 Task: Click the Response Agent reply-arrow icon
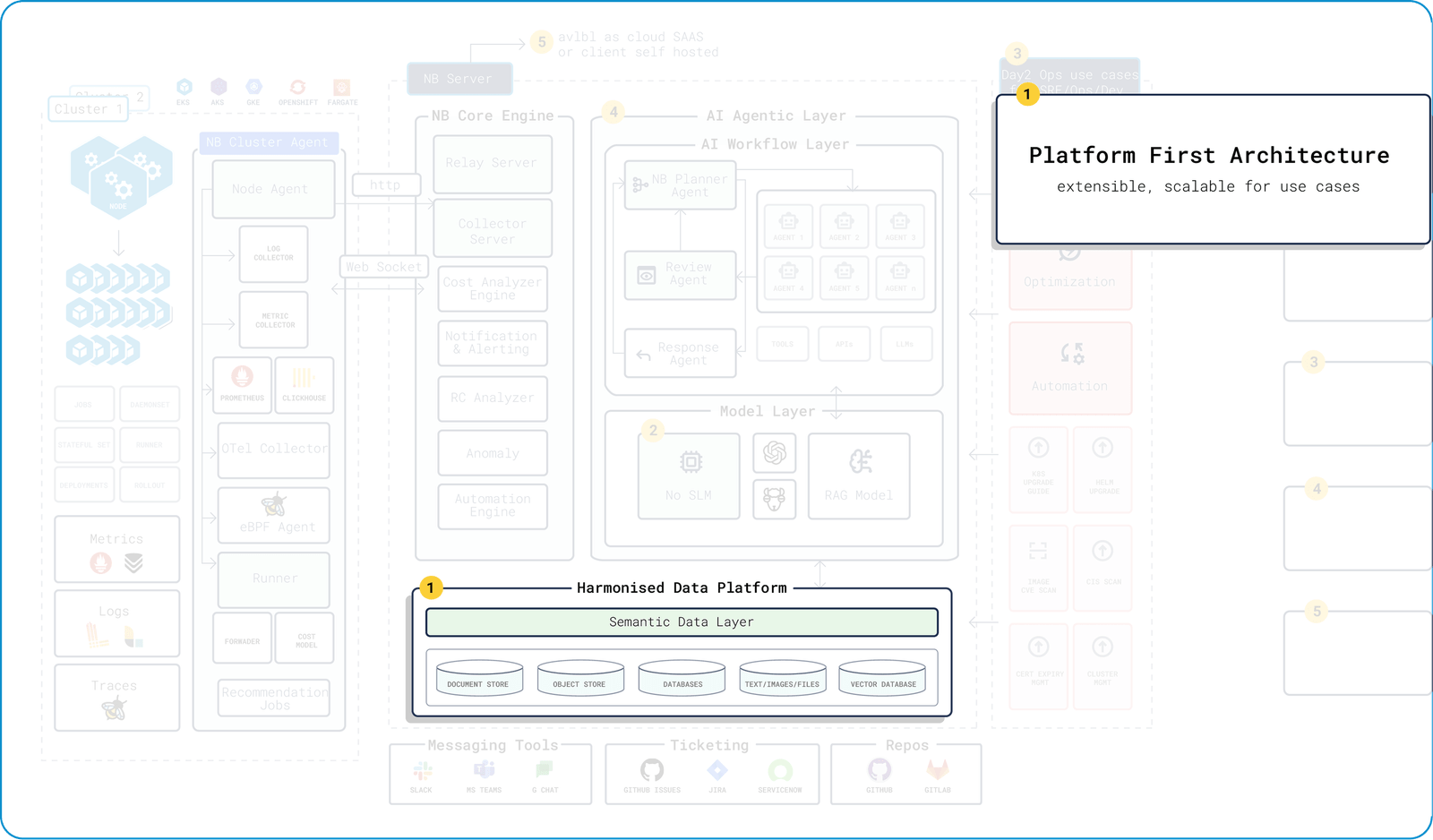pyautogui.click(x=643, y=355)
